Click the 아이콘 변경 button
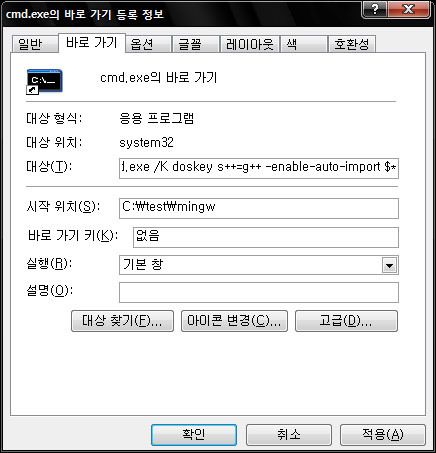436x453 pixels. pos(234,321)
